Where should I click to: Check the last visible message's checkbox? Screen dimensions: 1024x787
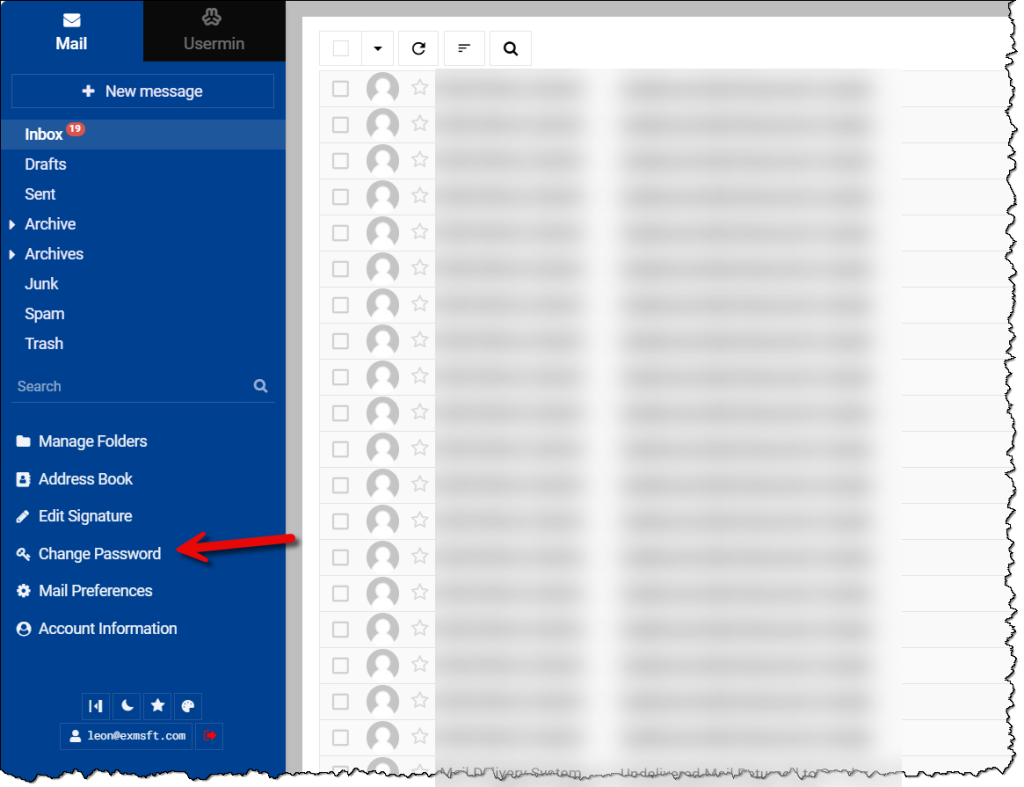coord(340,737)
